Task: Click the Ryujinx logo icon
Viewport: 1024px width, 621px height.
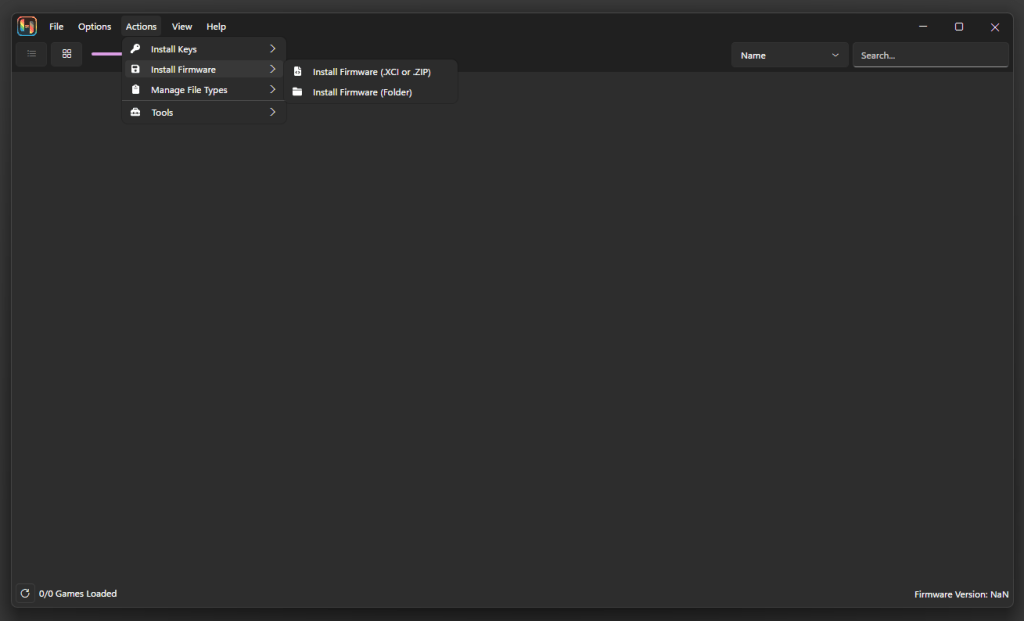Action: point(27,26)
